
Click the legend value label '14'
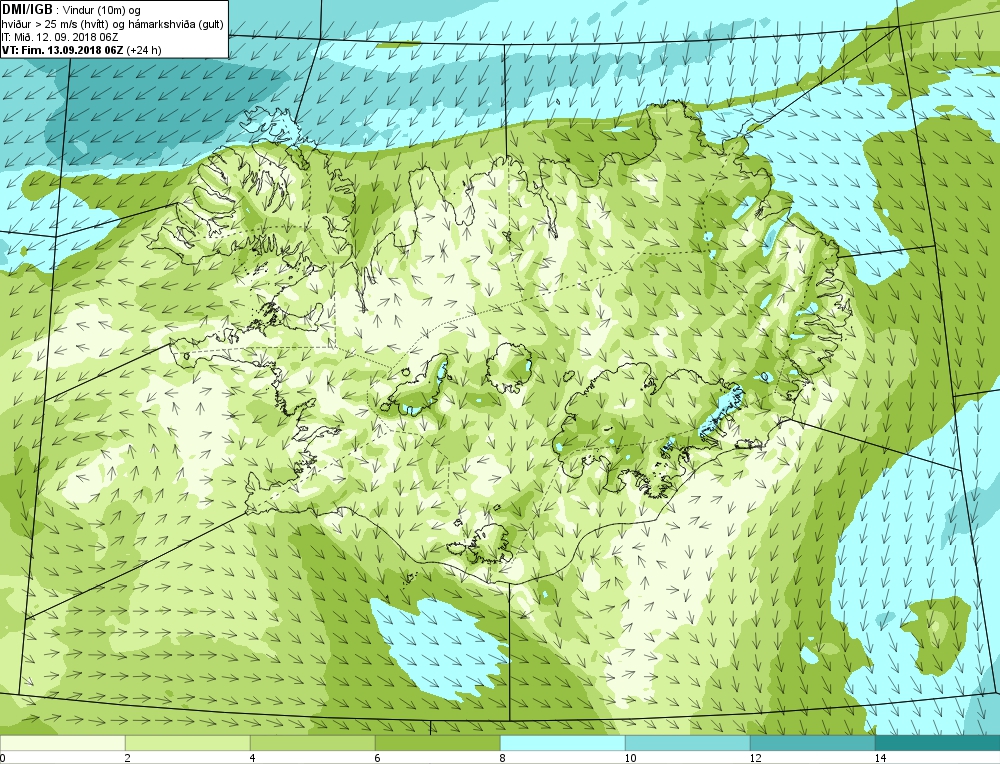pyautogui.click(x=880, y=758)
